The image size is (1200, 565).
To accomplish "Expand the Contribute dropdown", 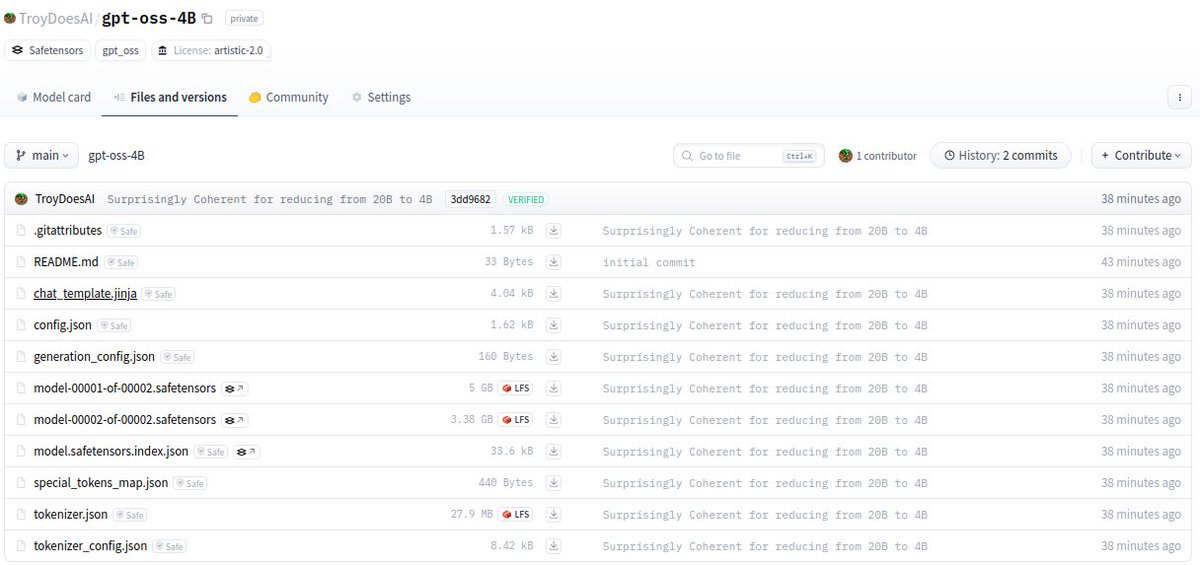I will point(1141,155).
